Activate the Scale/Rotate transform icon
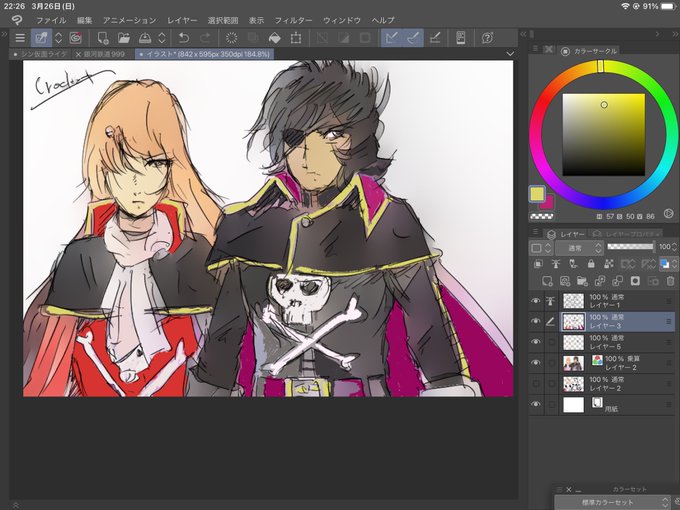Screen dimensions: 680x510 (x=296, y=38)
